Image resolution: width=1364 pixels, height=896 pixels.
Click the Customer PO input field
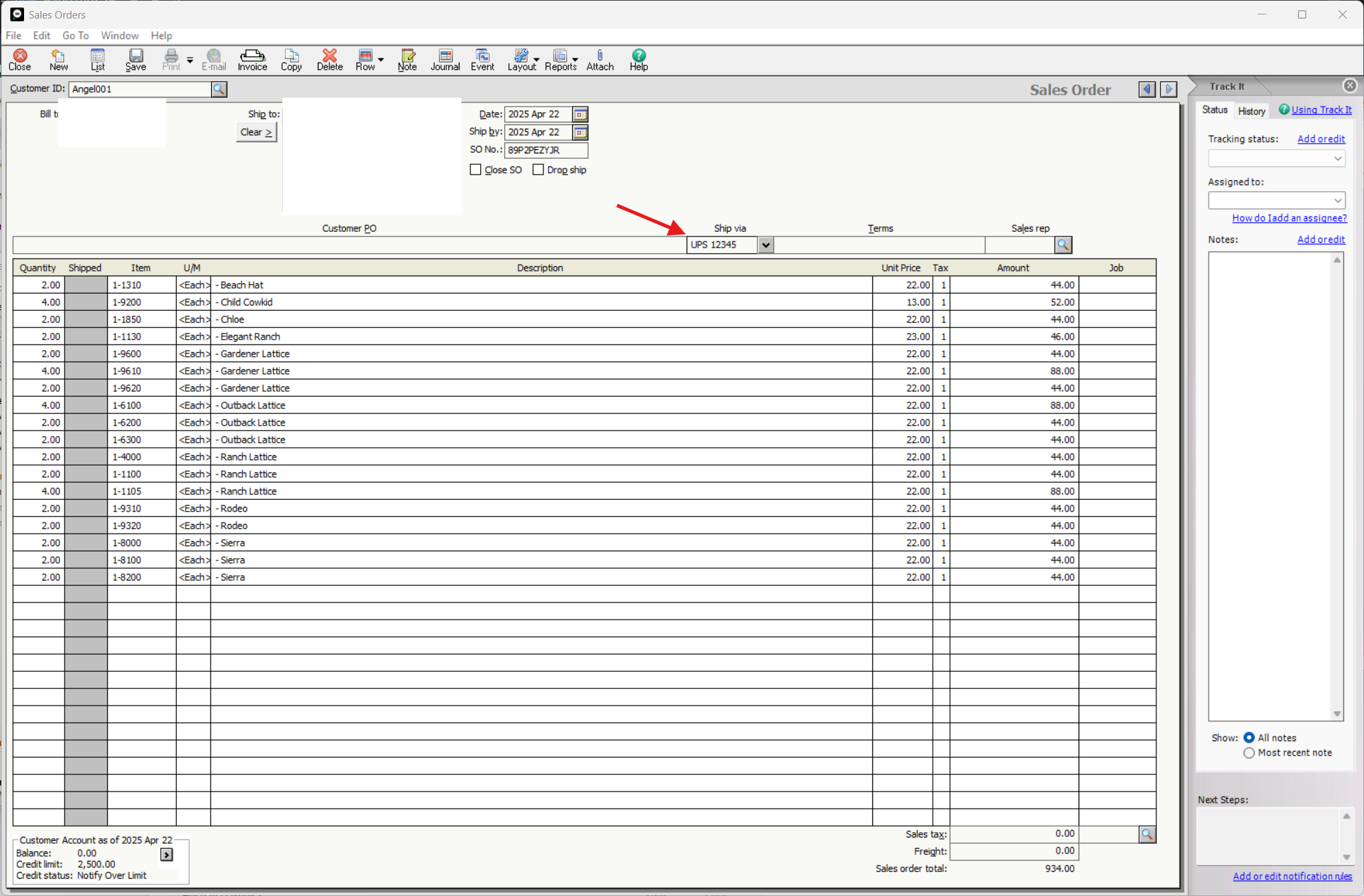(x=349, y=245)
